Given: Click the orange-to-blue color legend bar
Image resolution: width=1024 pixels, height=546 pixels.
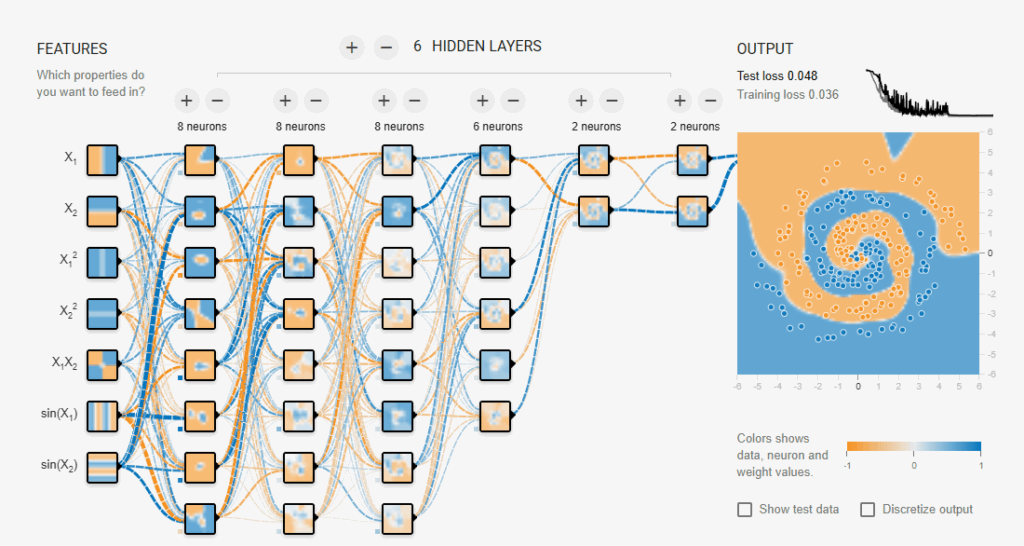Looking at the screenshot, I should click(x=914, y=447).
